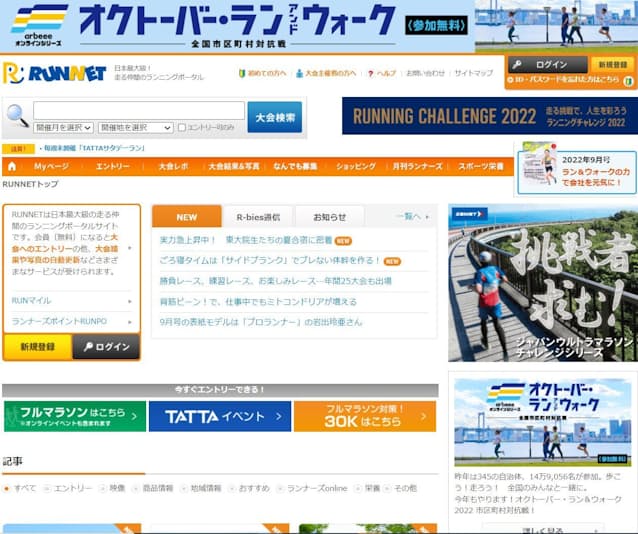Open first-time visitors beginner mark link
The width and height of the screenshot is (638, 534).
pos(262,74)
